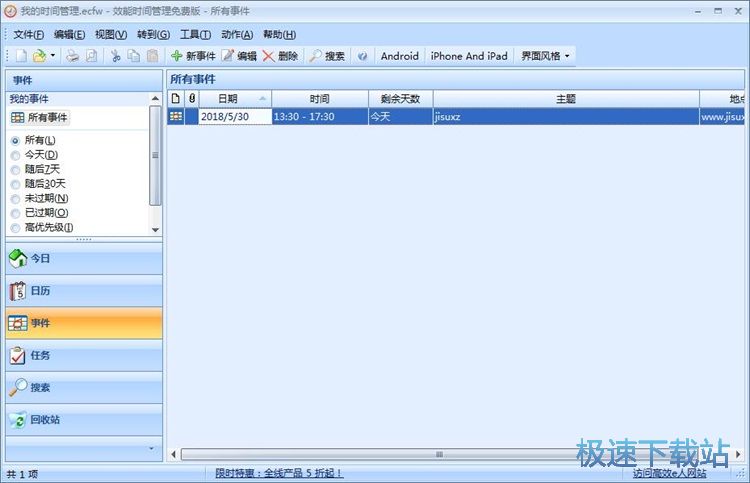Screen dimensions: 750x483
Task: Click the date cell 2018/5/30
Action: (x=235, y=116)
